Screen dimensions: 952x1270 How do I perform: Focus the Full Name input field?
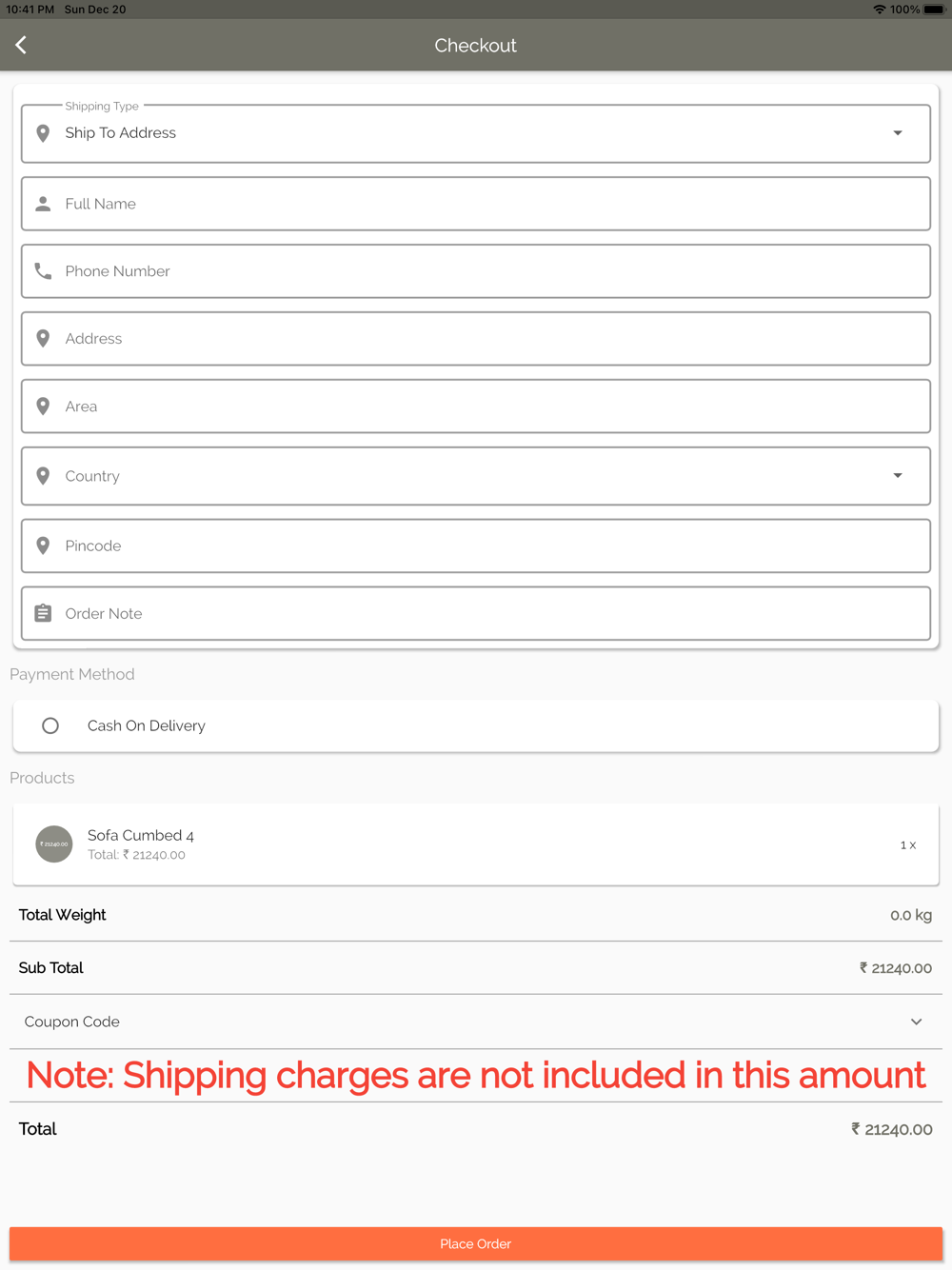click(476, 204)
